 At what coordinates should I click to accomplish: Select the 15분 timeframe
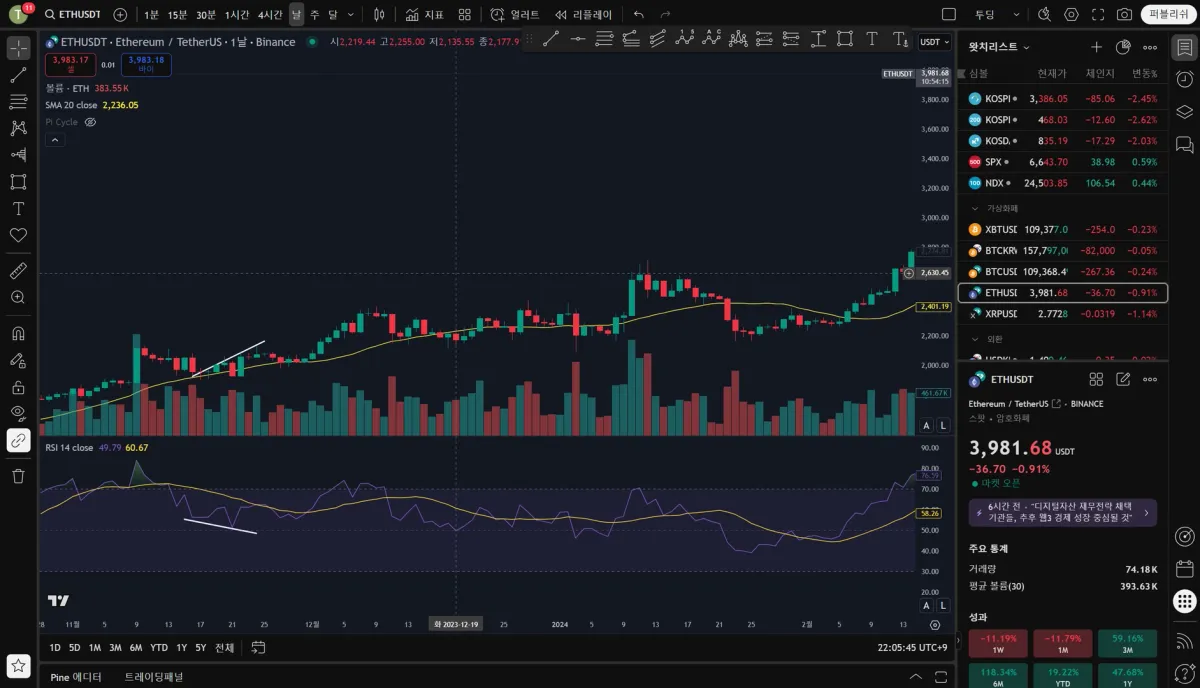coord(177,15)
